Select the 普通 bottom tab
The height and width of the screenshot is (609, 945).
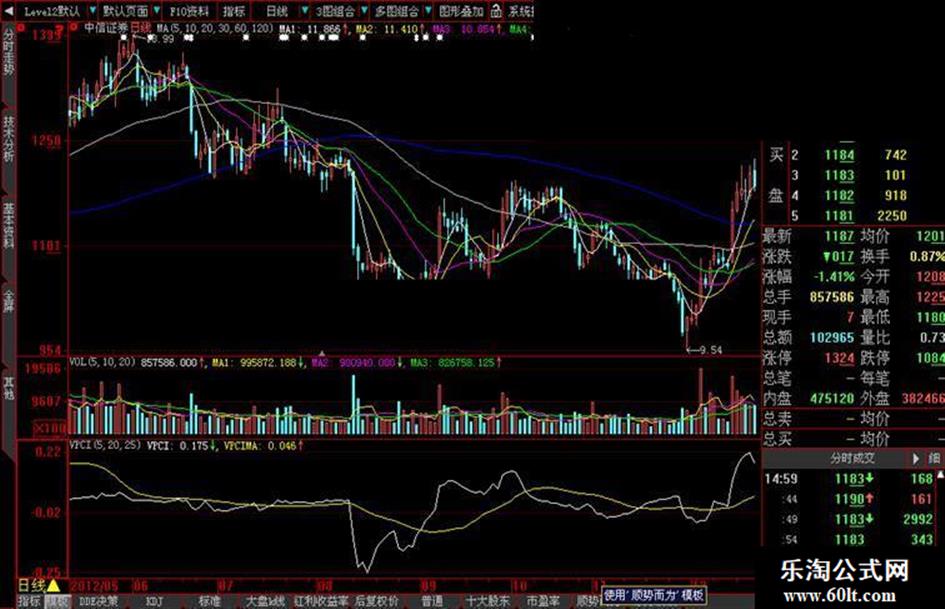(x=432, y=601)
